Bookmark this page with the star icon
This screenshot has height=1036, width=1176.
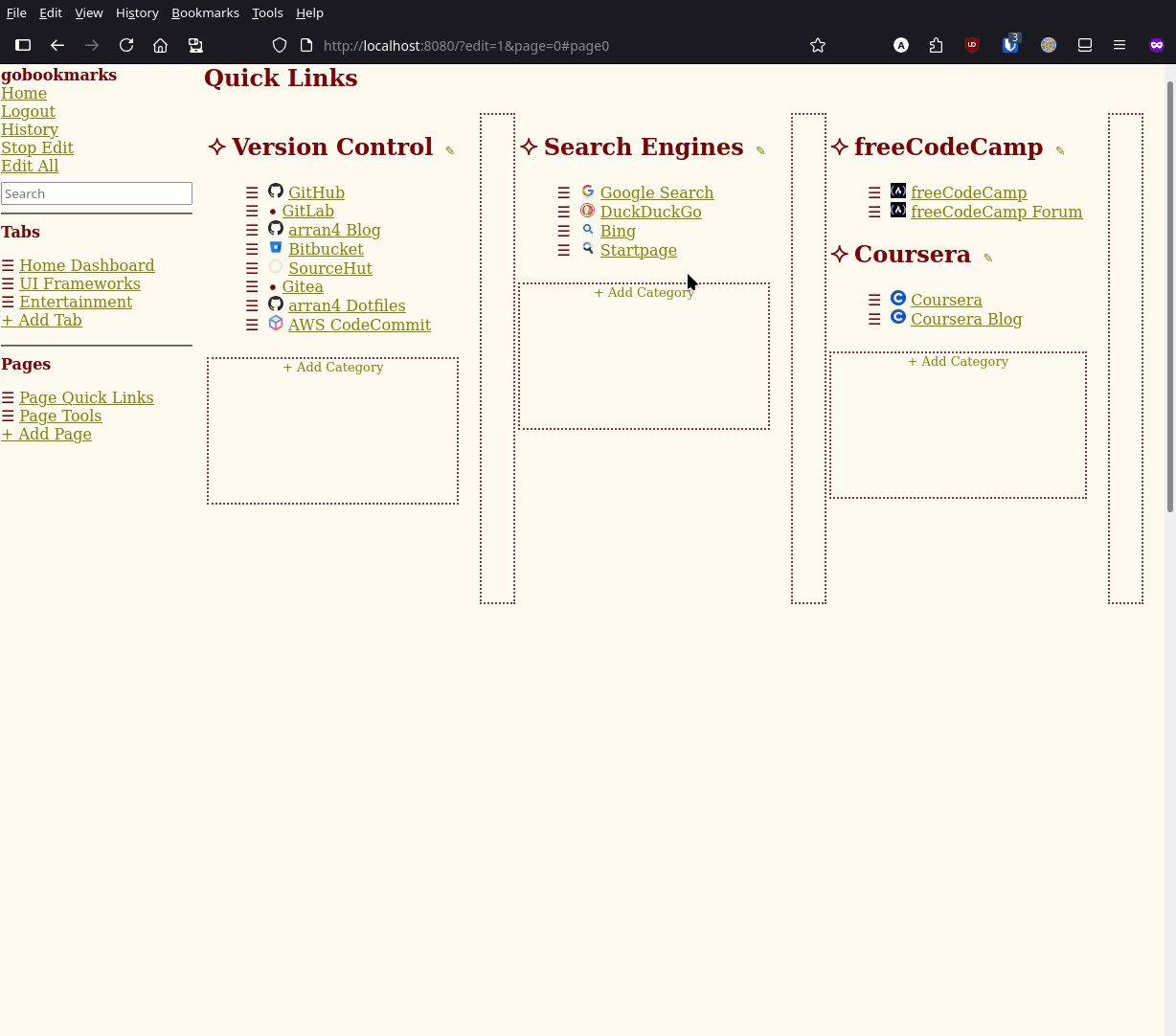click(x=818, y=45)
